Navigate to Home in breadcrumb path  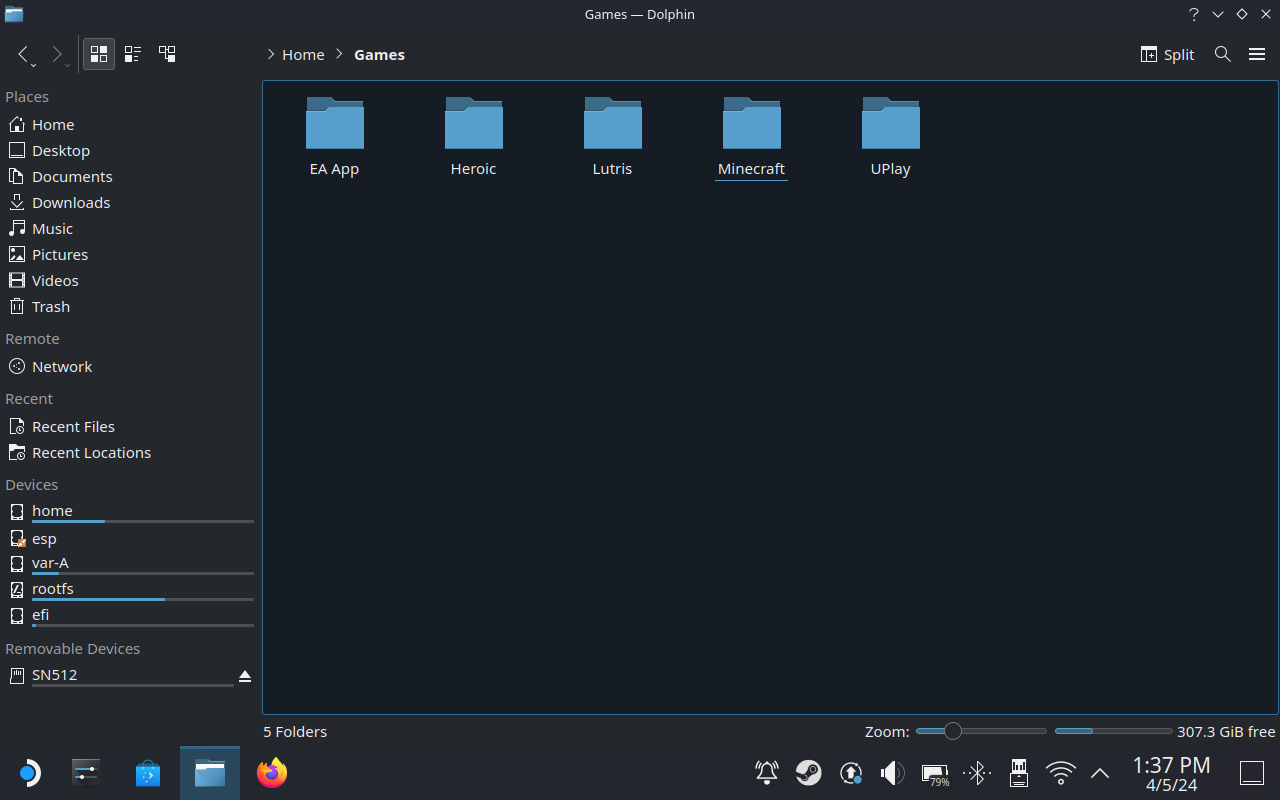tap(303, 55)
